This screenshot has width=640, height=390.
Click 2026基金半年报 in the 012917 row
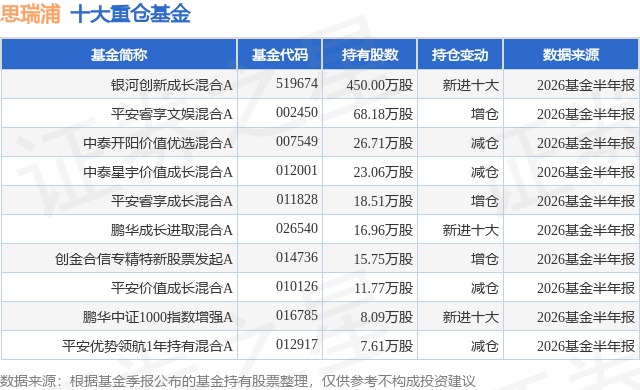point(586,346)
